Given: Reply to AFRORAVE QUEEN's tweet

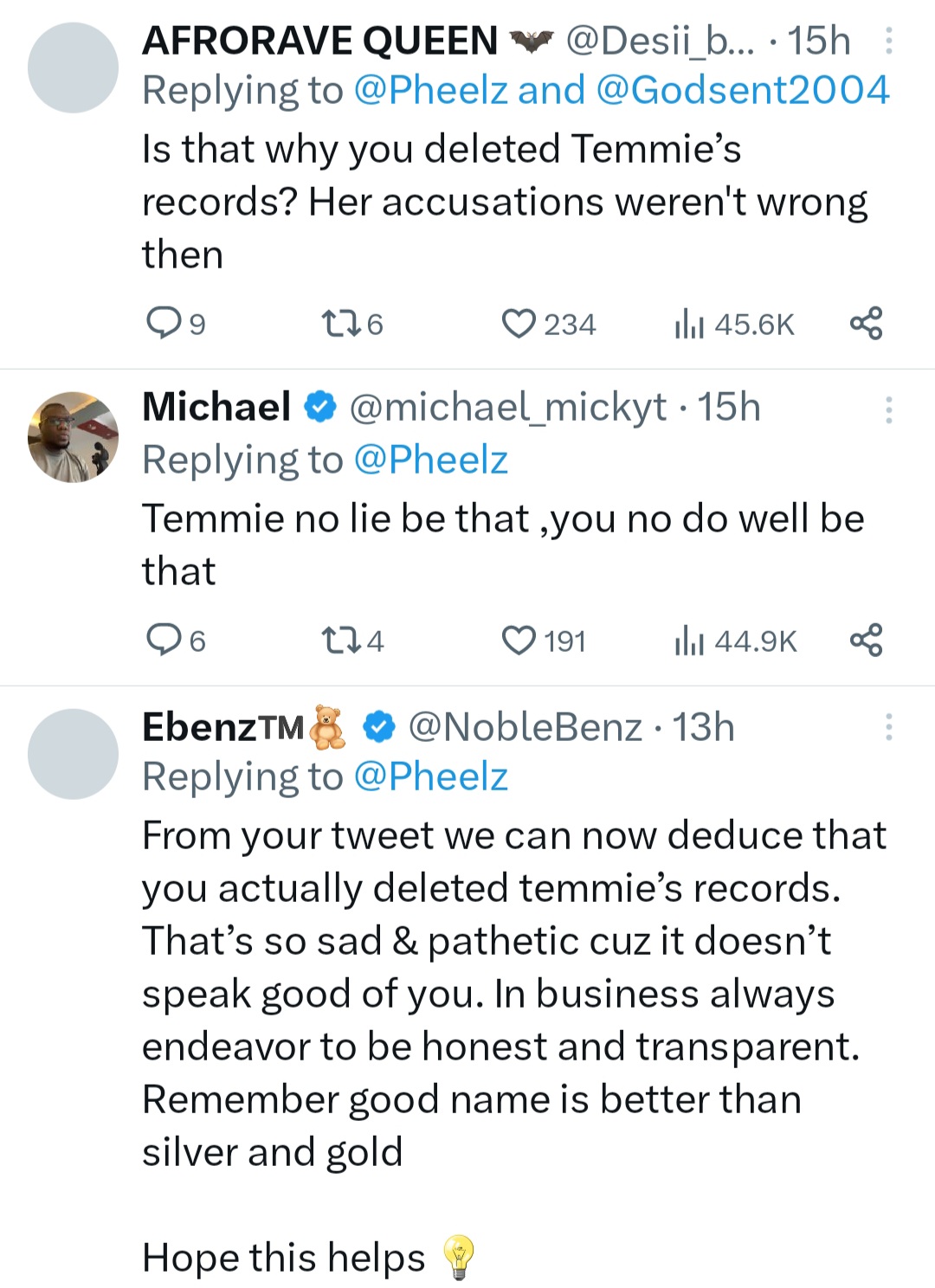Looking at the screenshot, I should click(163, 324).
